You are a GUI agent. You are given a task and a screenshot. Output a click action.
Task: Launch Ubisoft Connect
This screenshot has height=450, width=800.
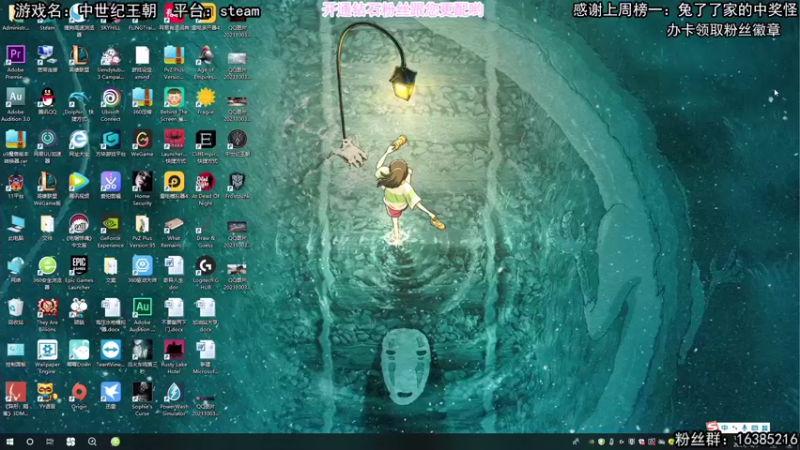pyautogui.click(x=110, y=97)
